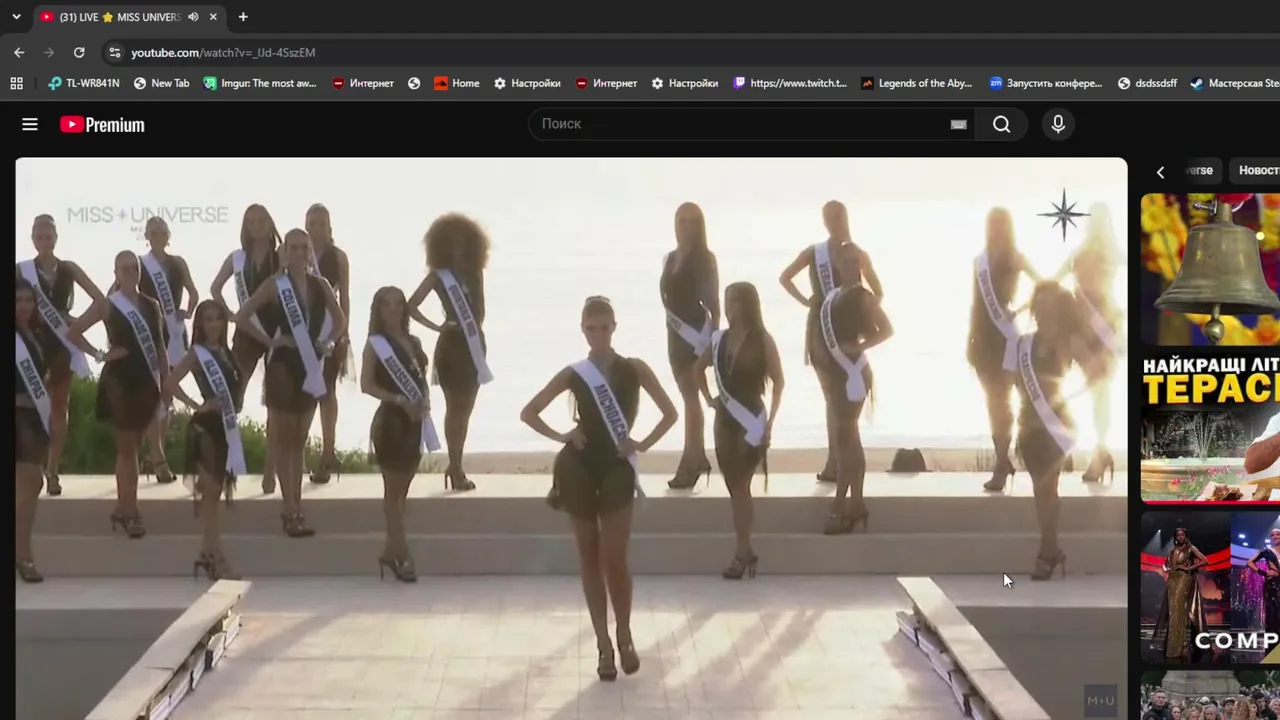Open the Мастерская Steam bookmark
The width and height of the screenshot is (1280, 720).
pos(1235,83)
